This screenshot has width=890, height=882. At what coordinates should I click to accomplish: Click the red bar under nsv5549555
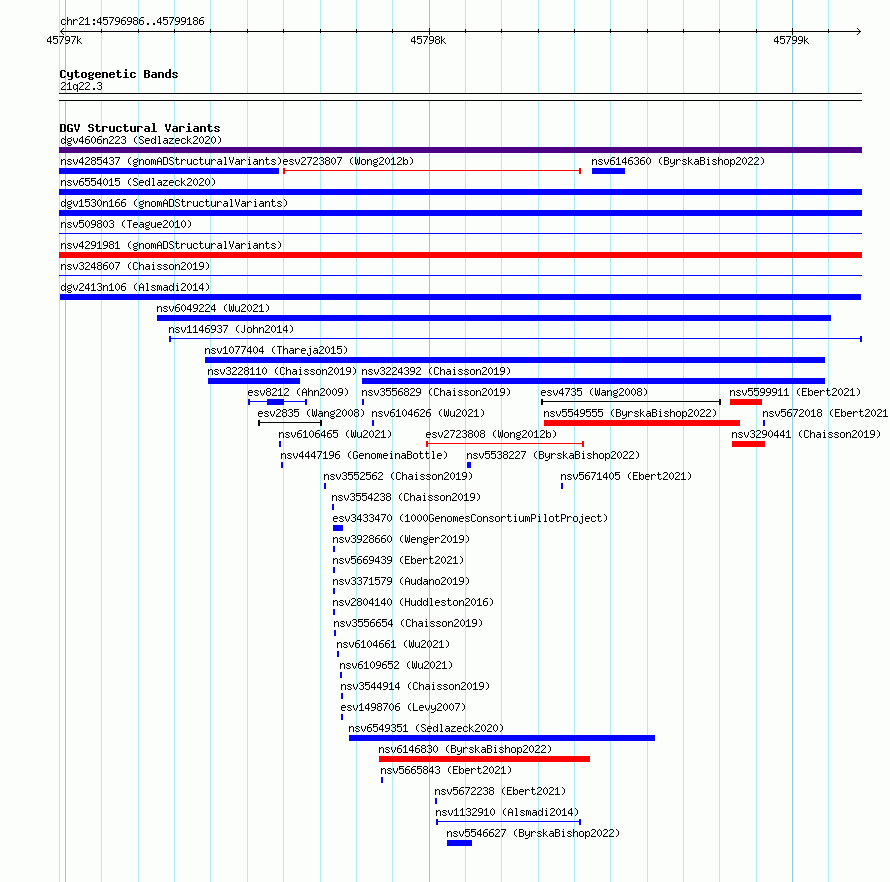[641, 423]
